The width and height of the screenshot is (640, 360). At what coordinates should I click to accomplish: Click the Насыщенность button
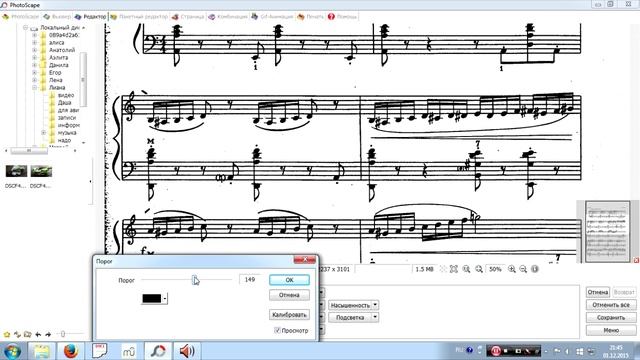350,305
